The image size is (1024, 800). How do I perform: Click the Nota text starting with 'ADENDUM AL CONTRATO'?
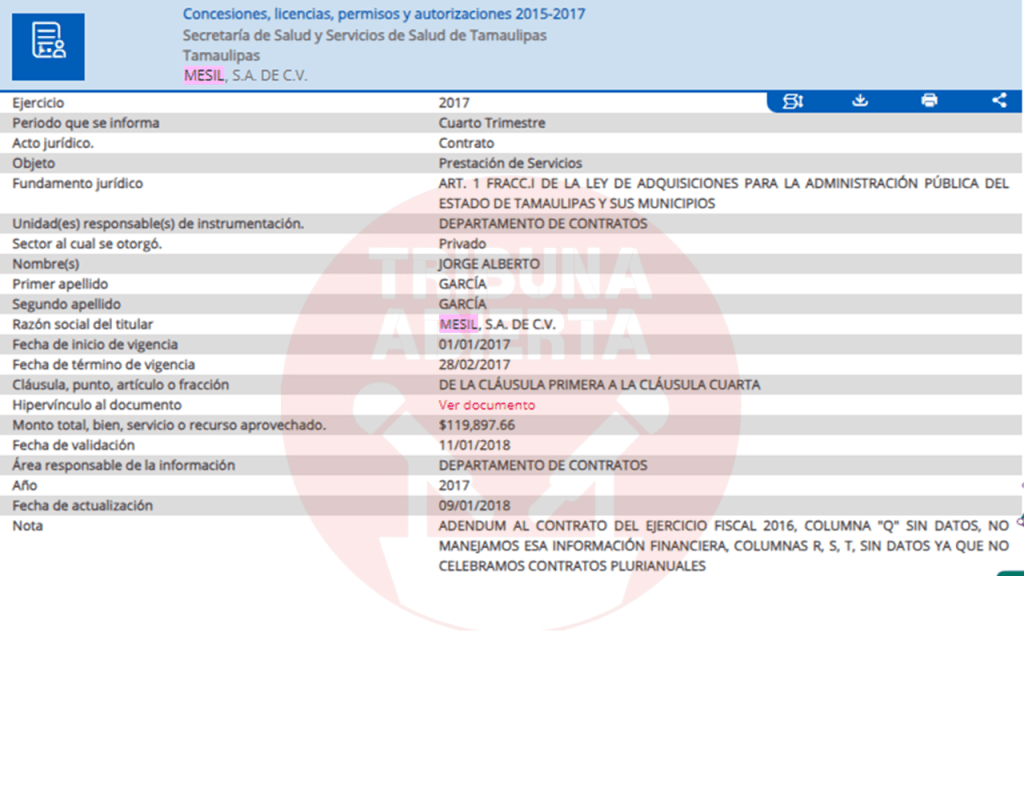click(x=723, y=525)
